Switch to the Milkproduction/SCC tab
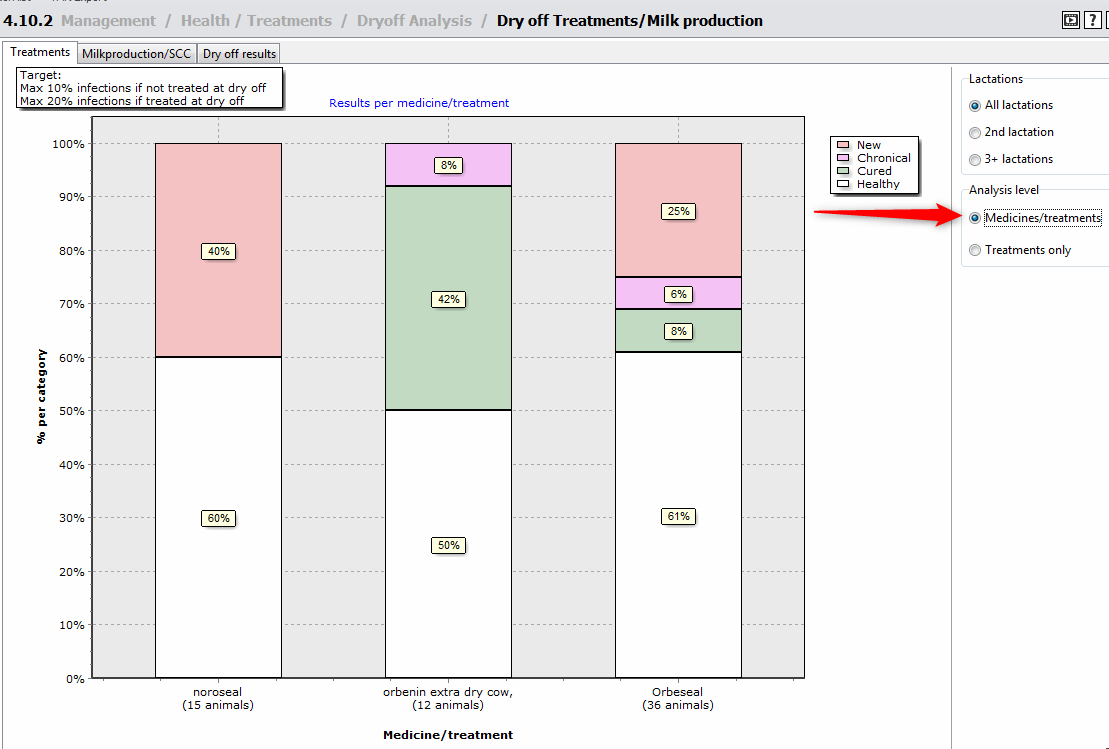Viewport: 1109px width, 749px height. pyautogui.click(x=136, y=54)
